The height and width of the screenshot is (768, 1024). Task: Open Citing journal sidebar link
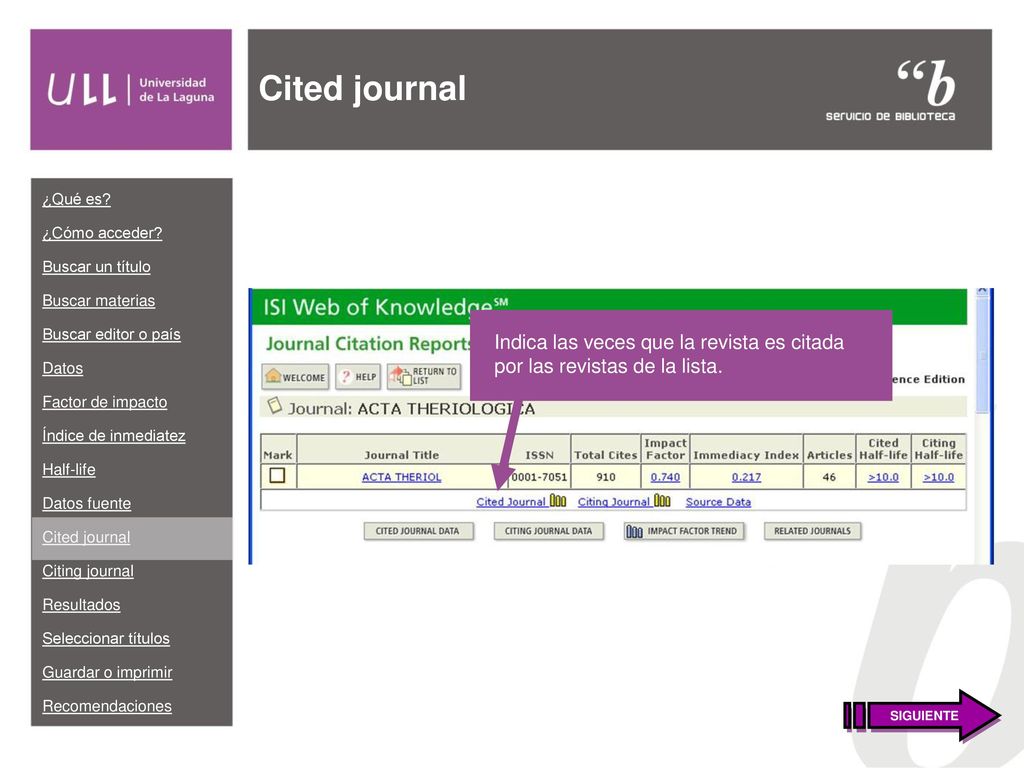(88, 571)
